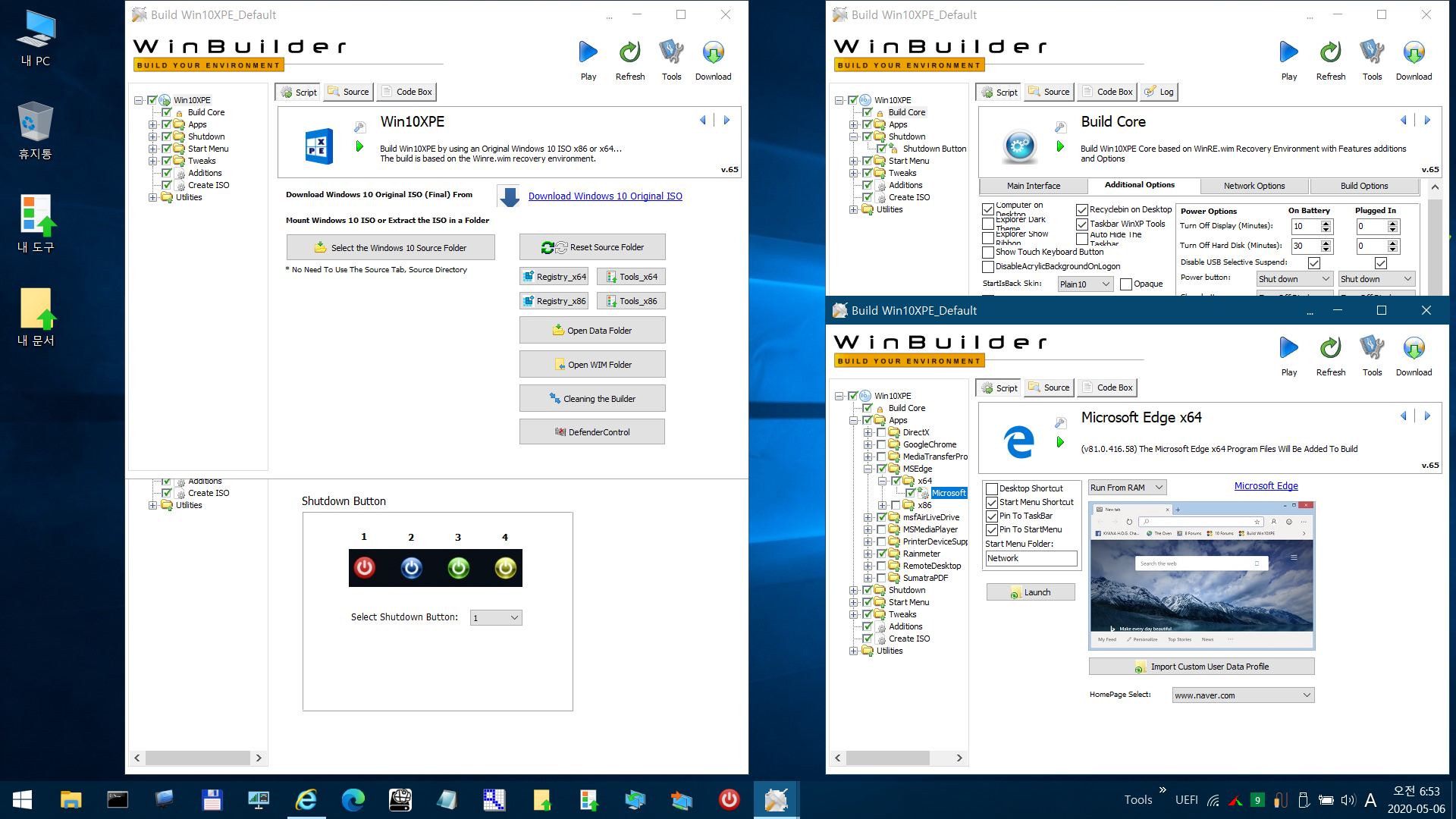Toggle Recyclebin on Desktop checkbox
Screen dimensions: 1456x819
tap(1082, 210)
